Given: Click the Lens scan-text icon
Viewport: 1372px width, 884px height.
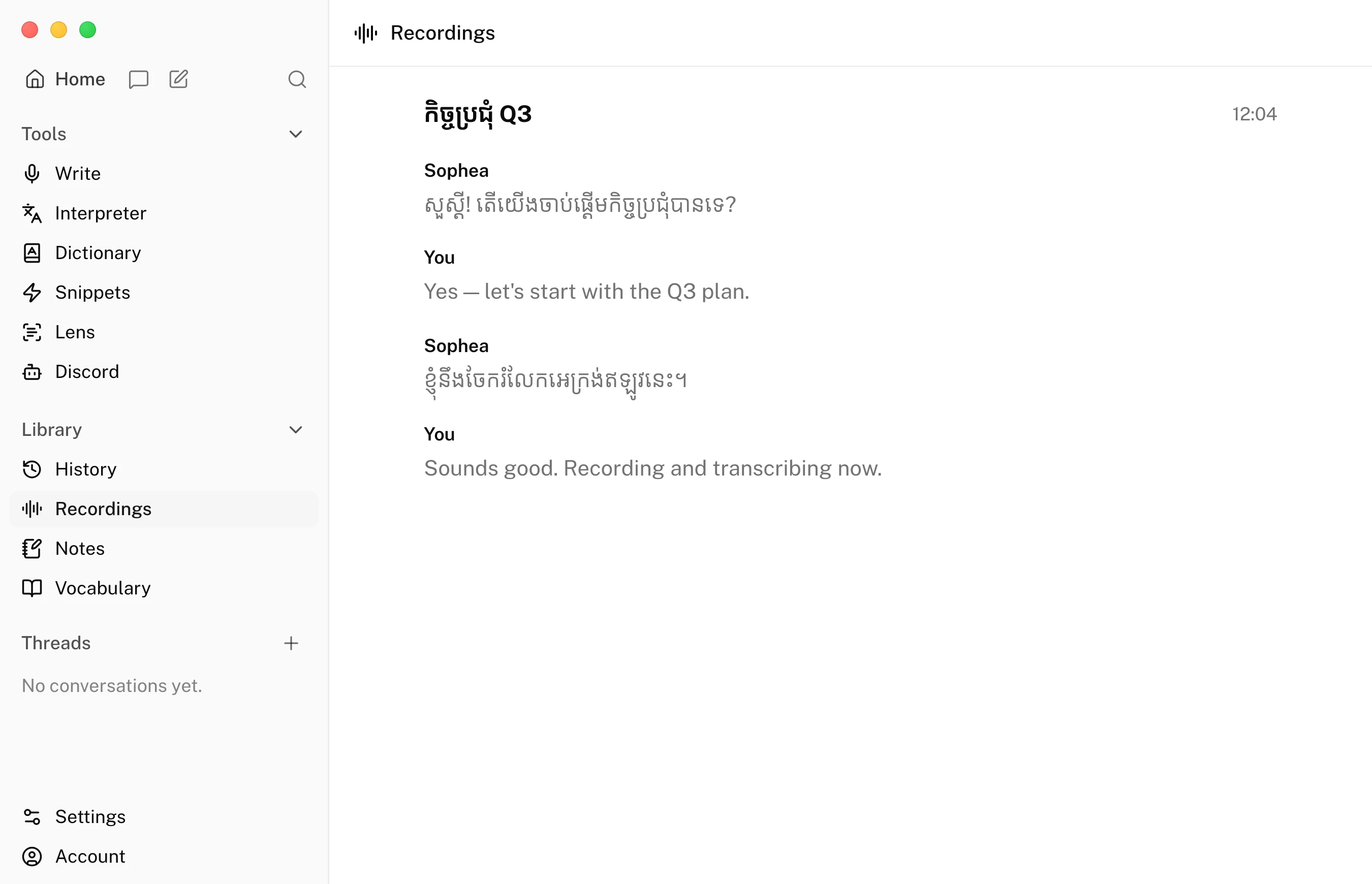Looking at the screenshot, I should pos(32,332).
